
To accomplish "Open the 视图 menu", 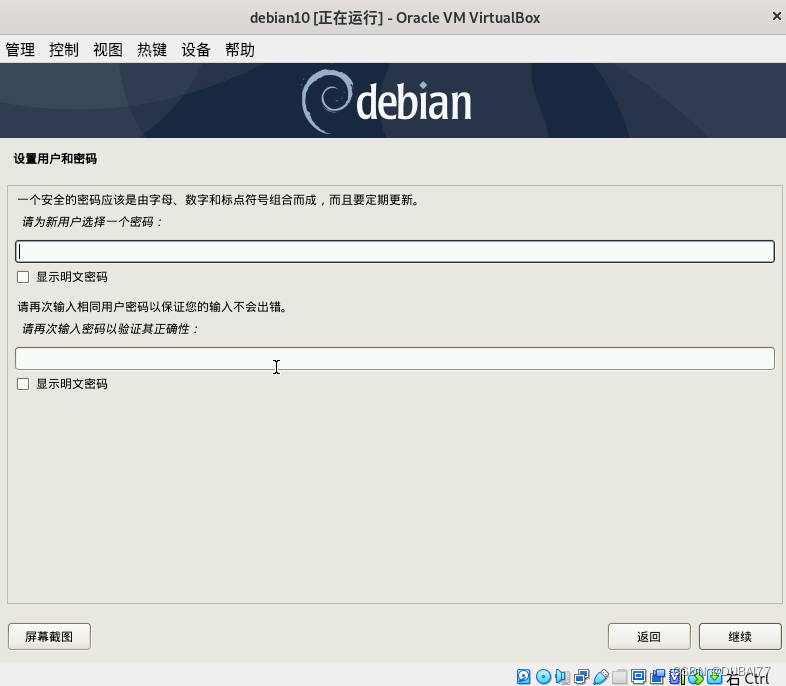I will [x=108, y=50].
